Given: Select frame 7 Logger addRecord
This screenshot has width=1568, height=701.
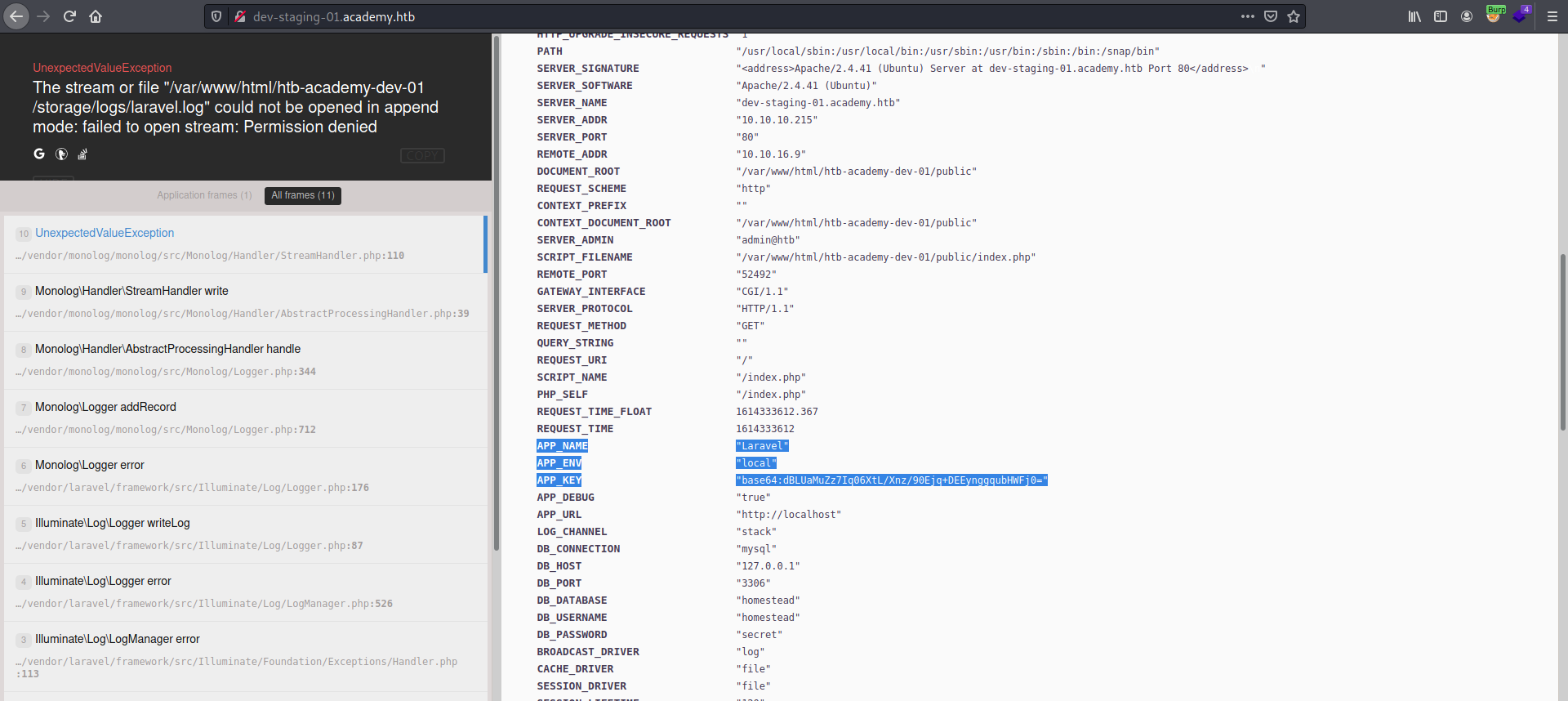Looking at the screenshot, I should pyautogui.click(x=245, y=417).
